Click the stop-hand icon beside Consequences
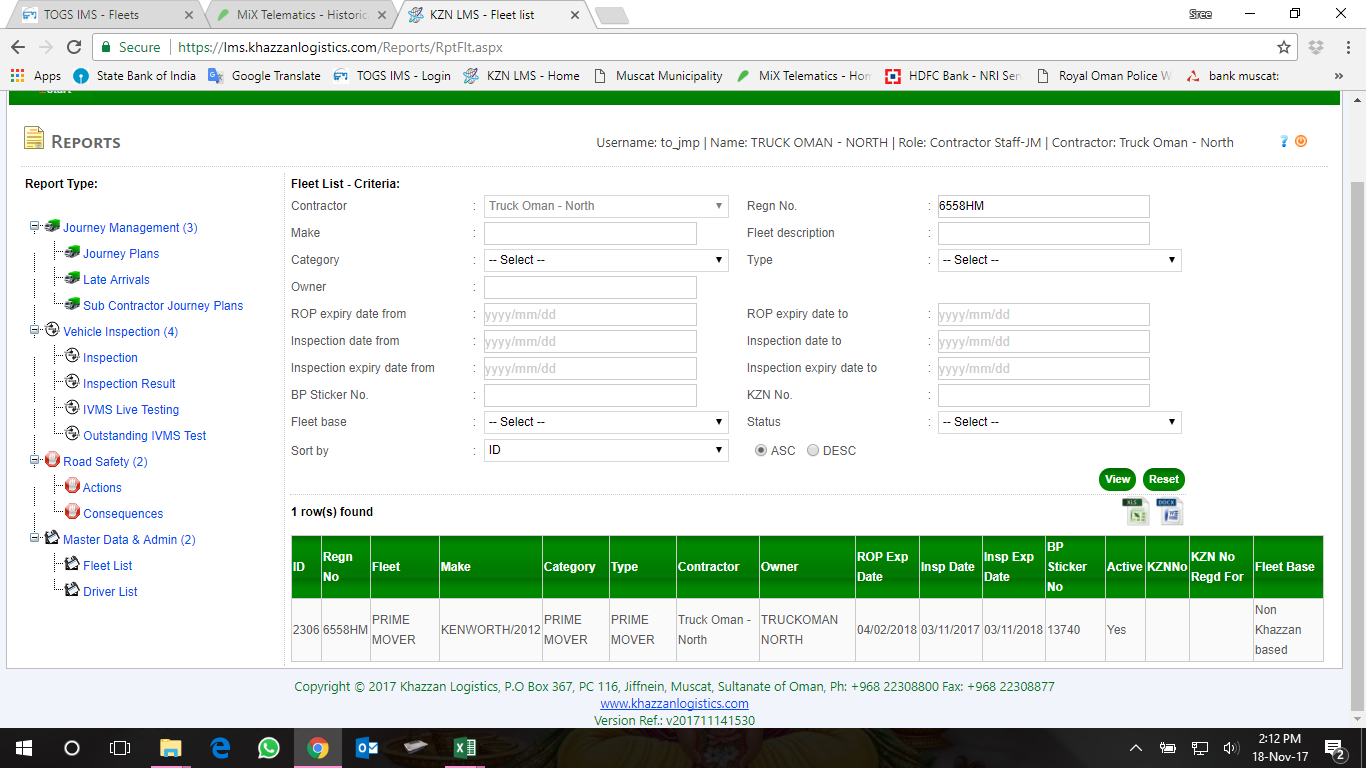The width and height of the screenshot is (1366, 768). click(72, 512)
